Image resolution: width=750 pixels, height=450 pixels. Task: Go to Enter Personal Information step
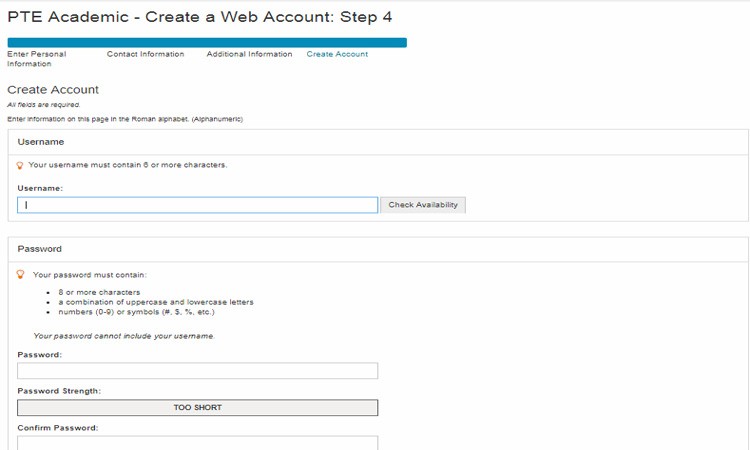pyautogui.click(x=37, y=59)
